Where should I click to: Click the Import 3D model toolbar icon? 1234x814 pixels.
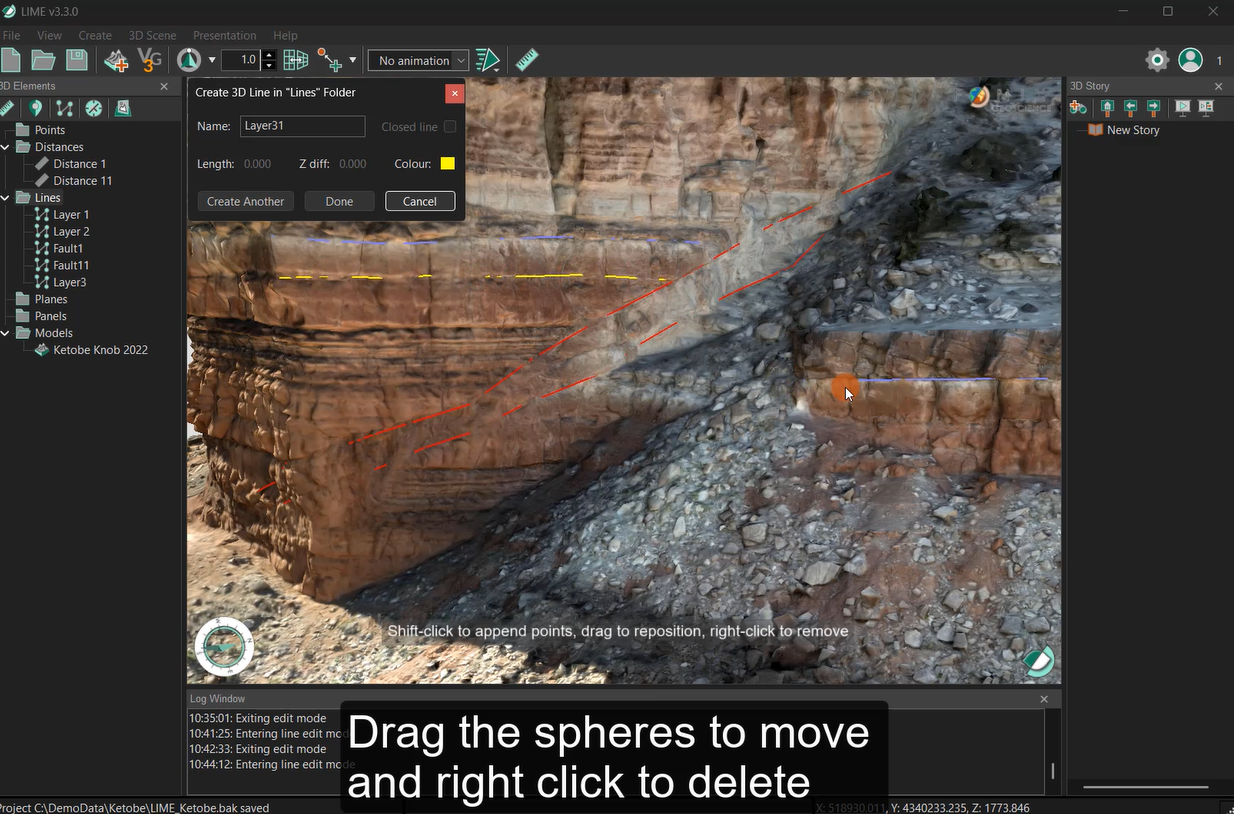pyautogui.click(x=116, y=60)
